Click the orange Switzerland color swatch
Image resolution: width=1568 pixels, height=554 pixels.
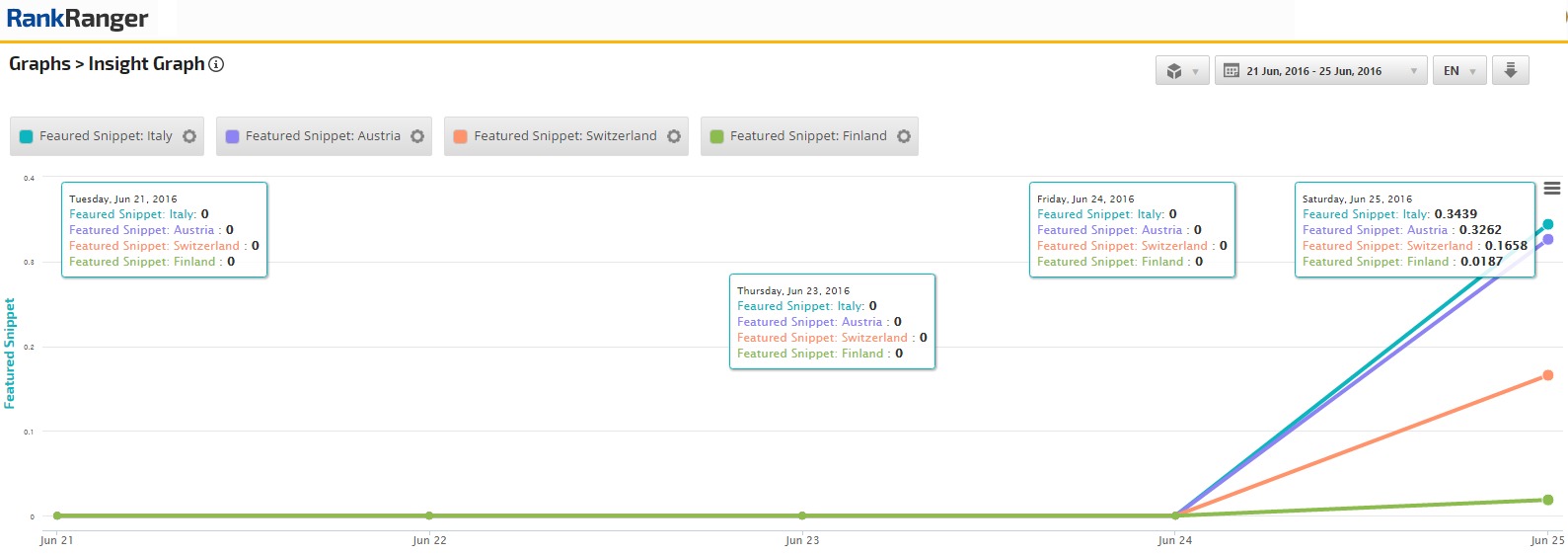460,136
